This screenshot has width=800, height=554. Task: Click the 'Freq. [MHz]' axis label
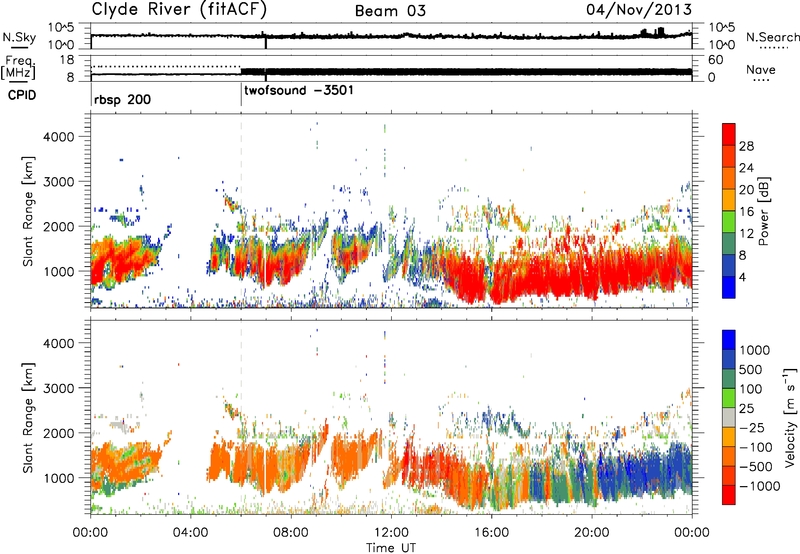click(18, 67)
